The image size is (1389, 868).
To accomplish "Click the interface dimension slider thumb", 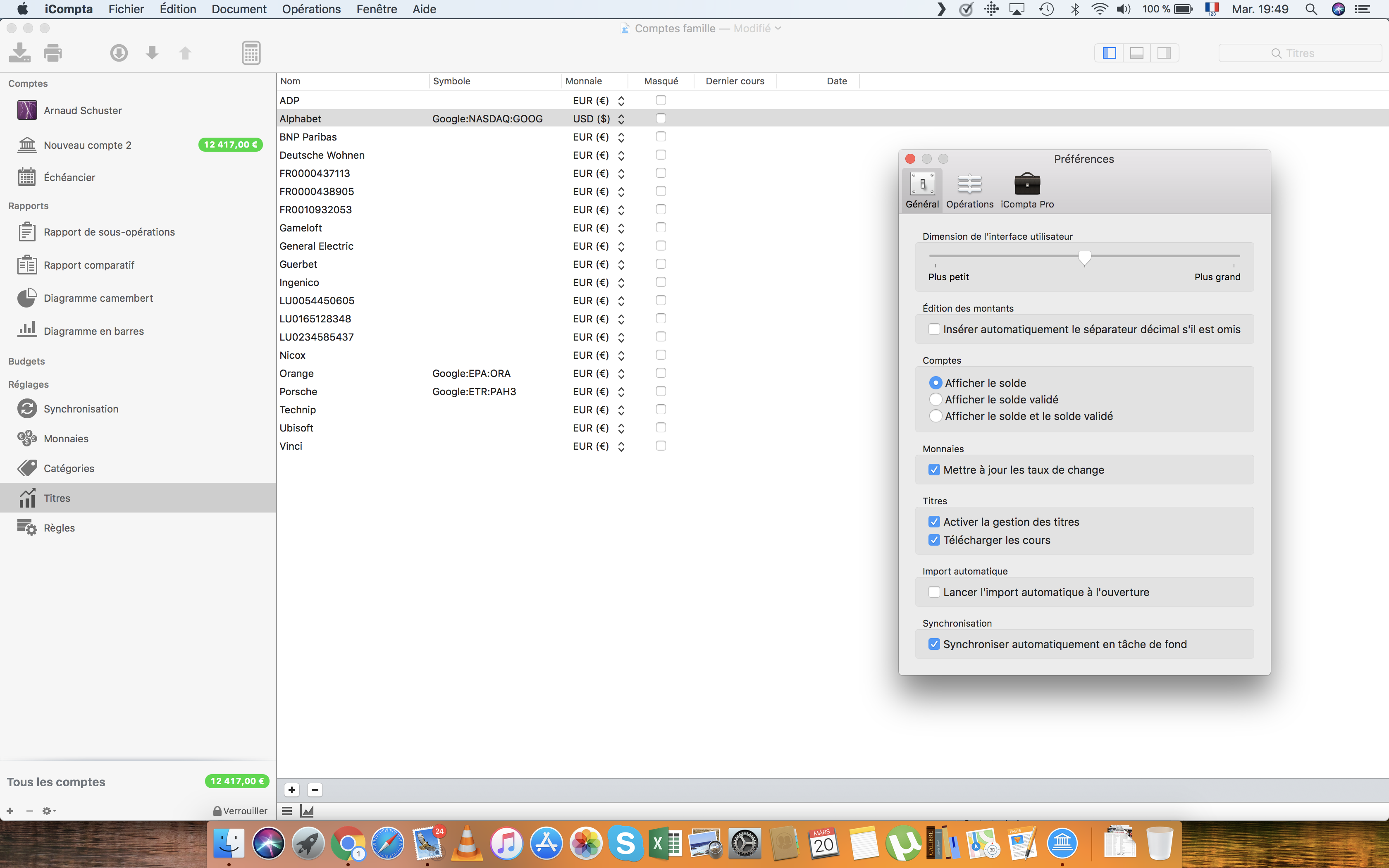I will pyautogui.click(x=1084, y=258).
